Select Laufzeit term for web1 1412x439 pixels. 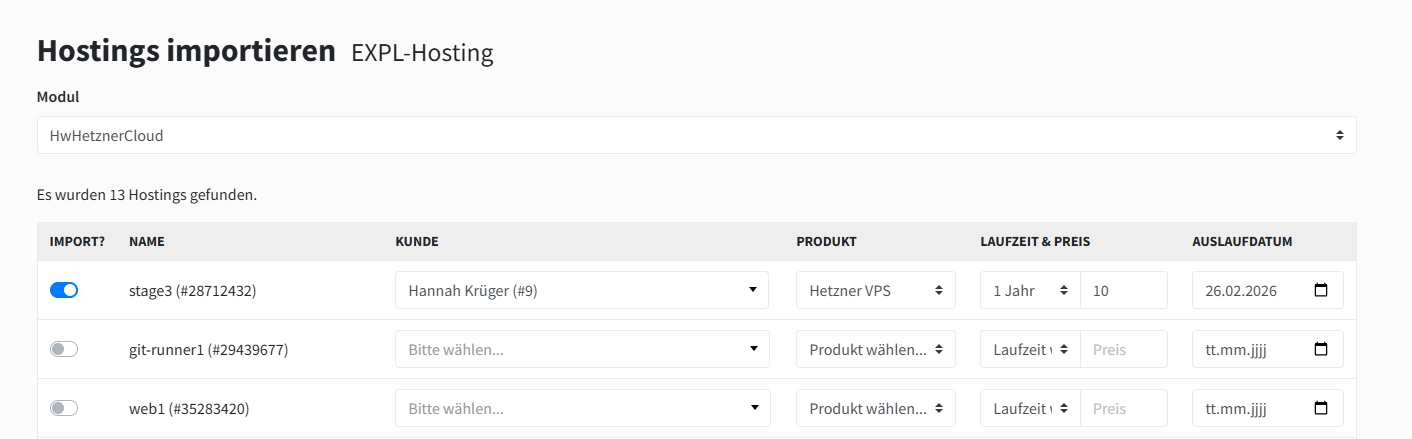(1030, 408)
